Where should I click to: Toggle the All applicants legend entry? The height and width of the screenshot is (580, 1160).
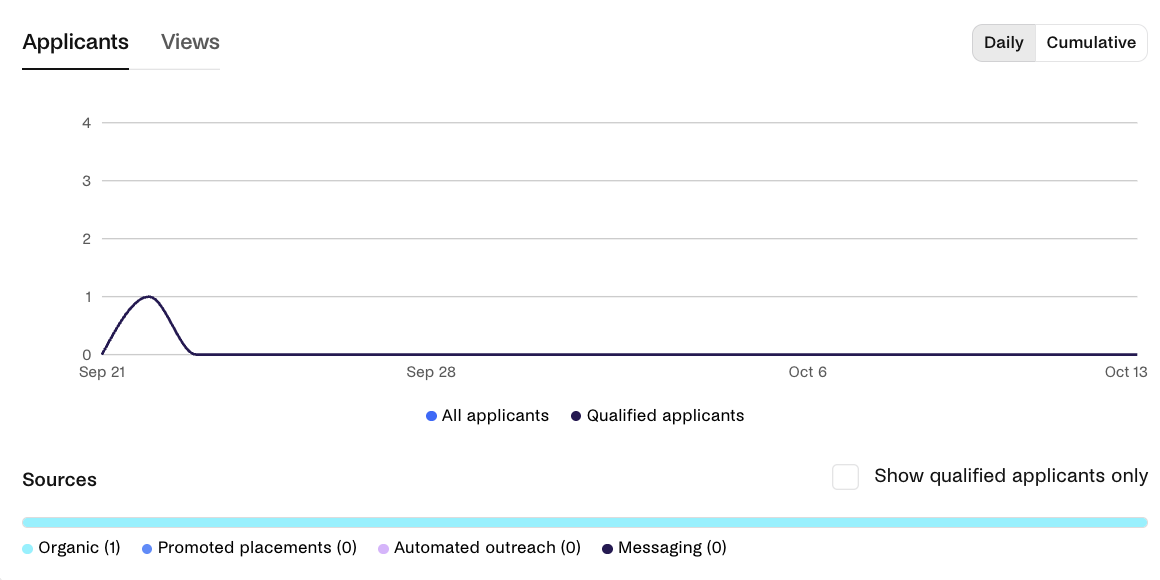click(x=488, y=416)
